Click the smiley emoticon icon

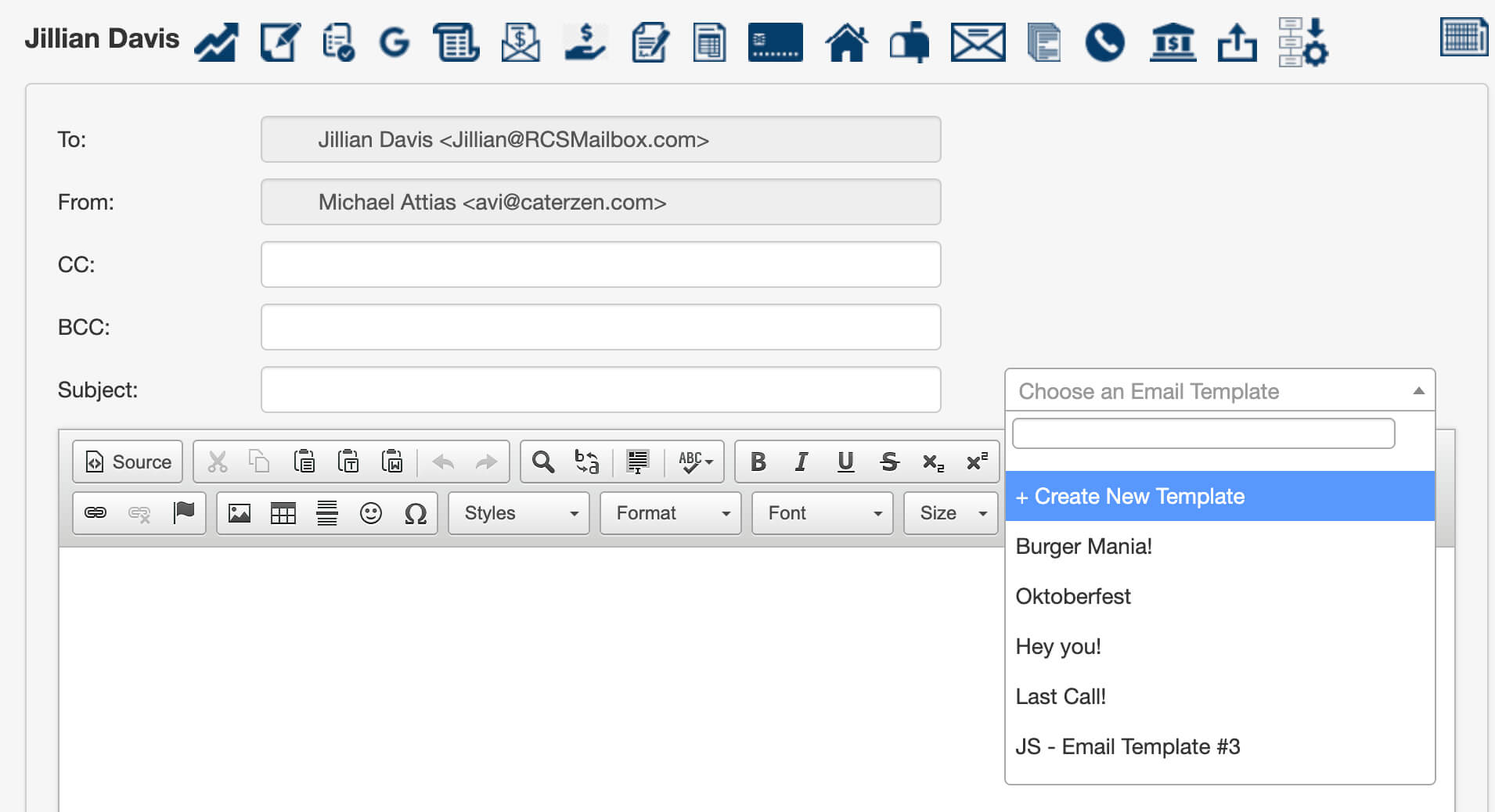point(371,513)
